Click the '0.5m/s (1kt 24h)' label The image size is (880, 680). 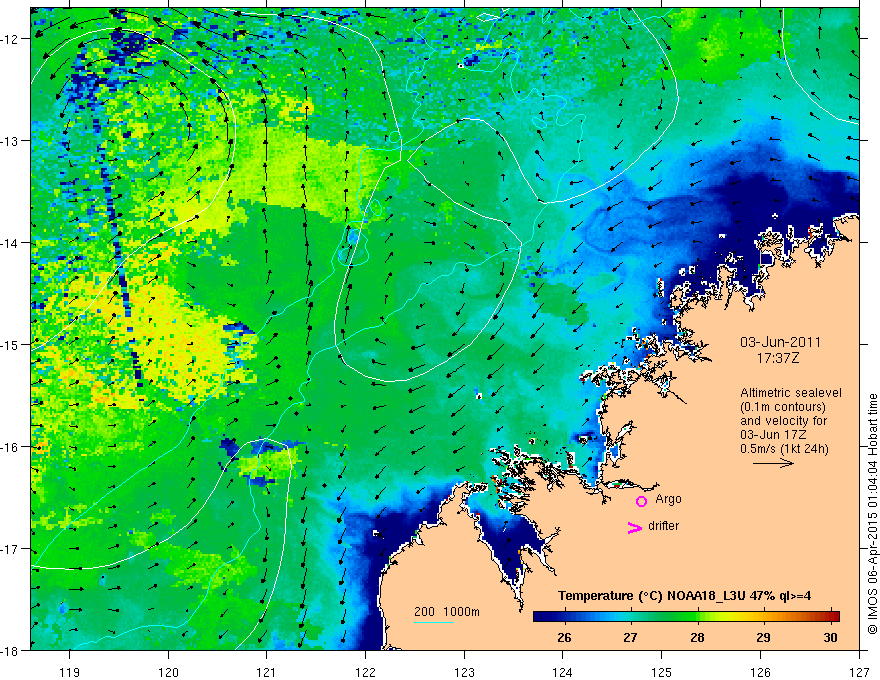tap(784, 449)
